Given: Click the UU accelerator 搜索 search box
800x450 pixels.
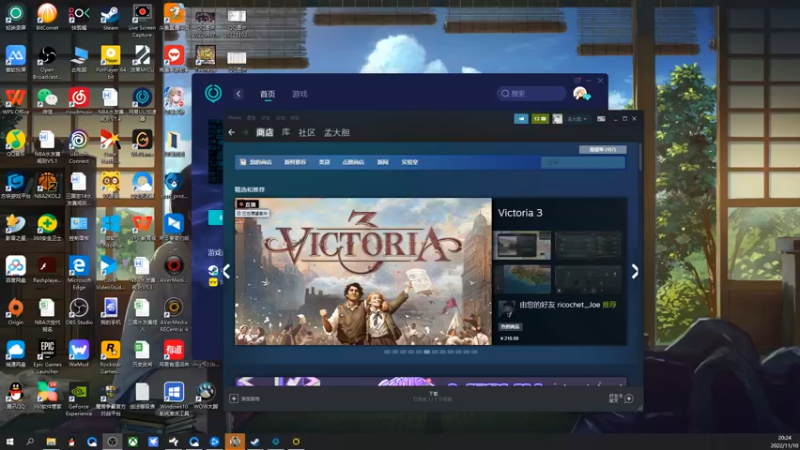Looking at the screenshot, I should 531,93.
